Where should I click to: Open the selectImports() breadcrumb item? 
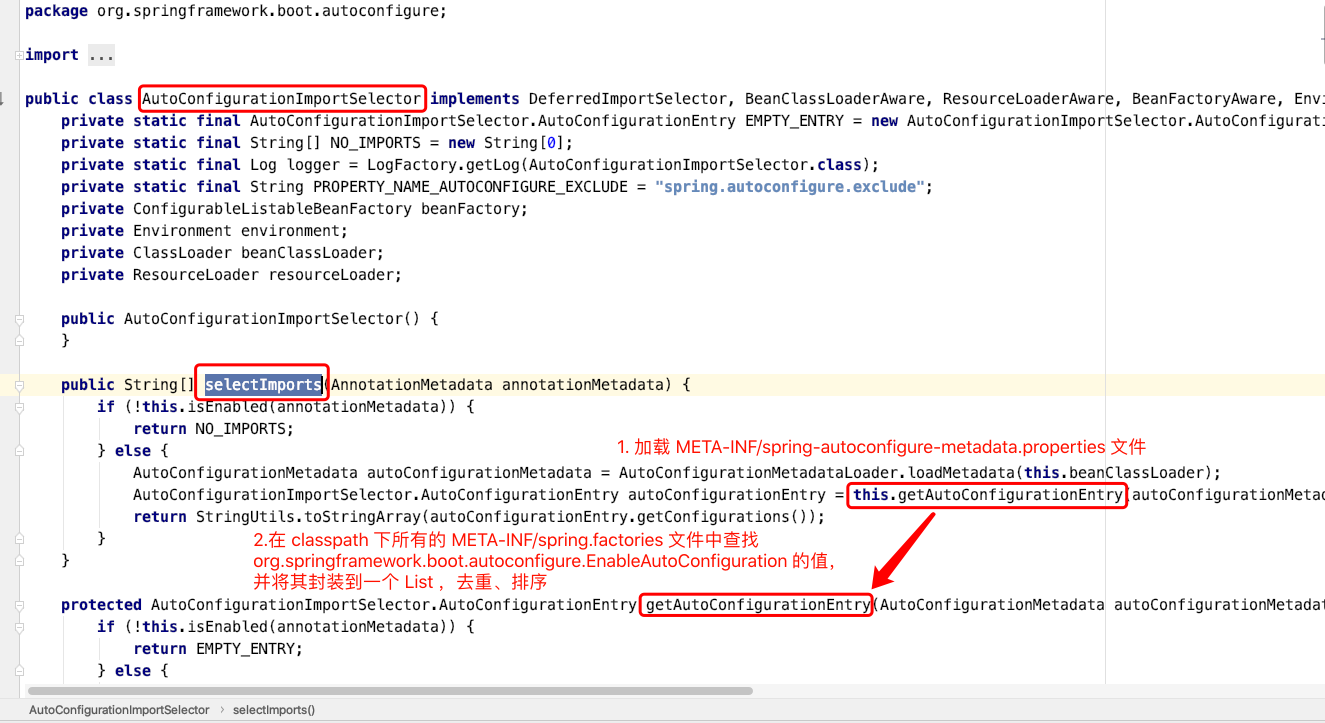[x=273, y=710]
